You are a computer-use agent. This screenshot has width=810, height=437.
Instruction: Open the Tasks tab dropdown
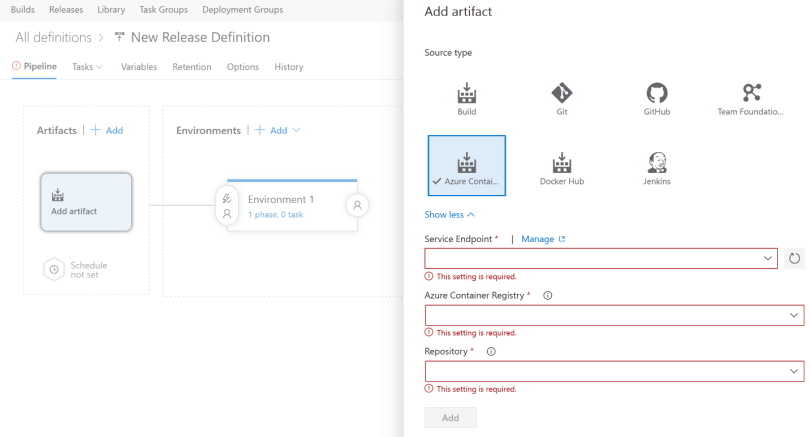87,67
